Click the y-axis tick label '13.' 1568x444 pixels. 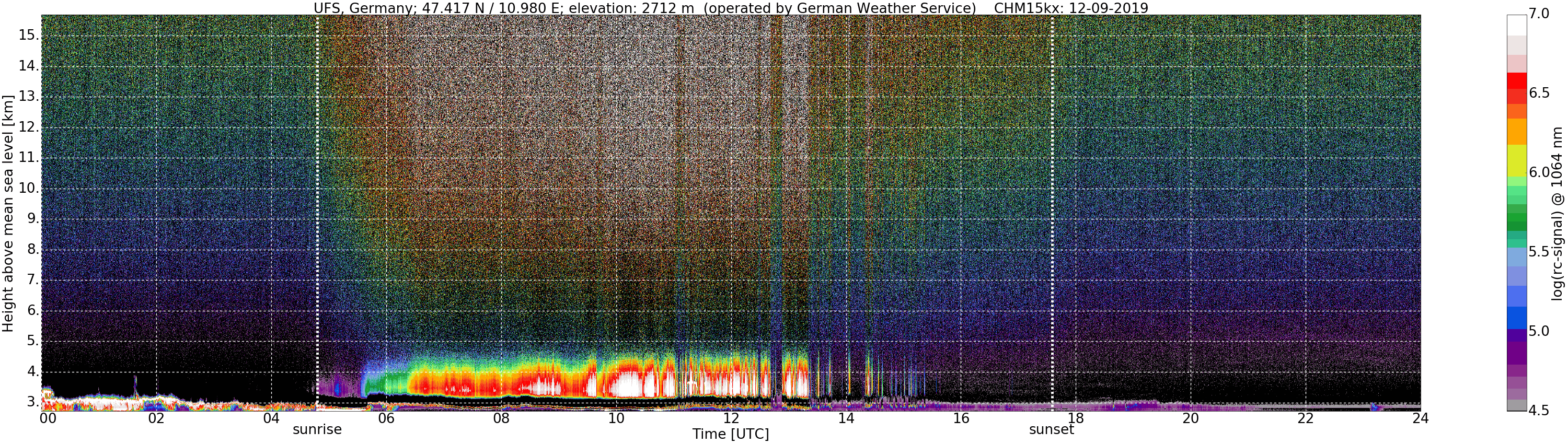click(x=29, y=97)
